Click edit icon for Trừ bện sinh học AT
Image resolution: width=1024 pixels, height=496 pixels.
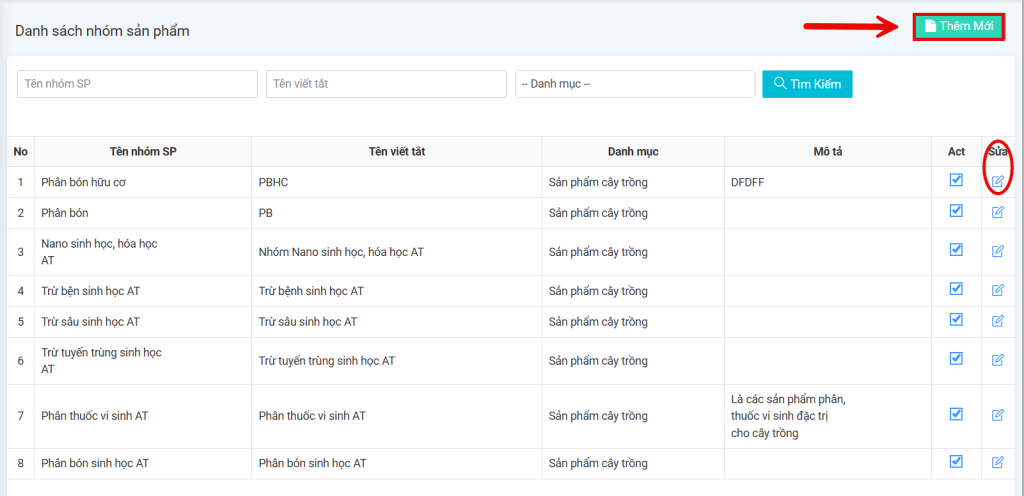point(997,290)
